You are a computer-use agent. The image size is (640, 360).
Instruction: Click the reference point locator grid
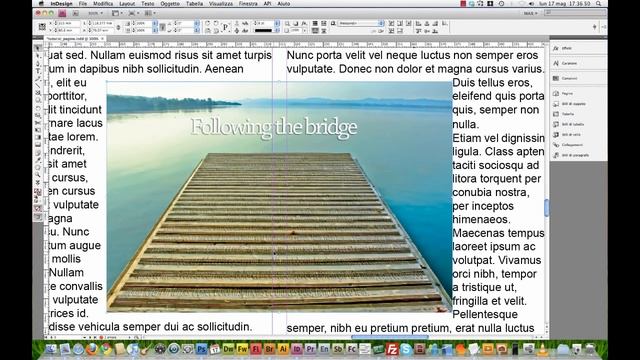[42, 27]
